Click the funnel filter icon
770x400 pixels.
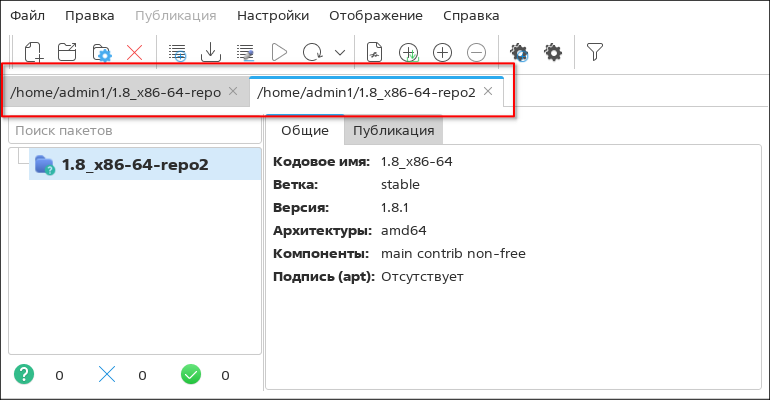coord(595,52)
